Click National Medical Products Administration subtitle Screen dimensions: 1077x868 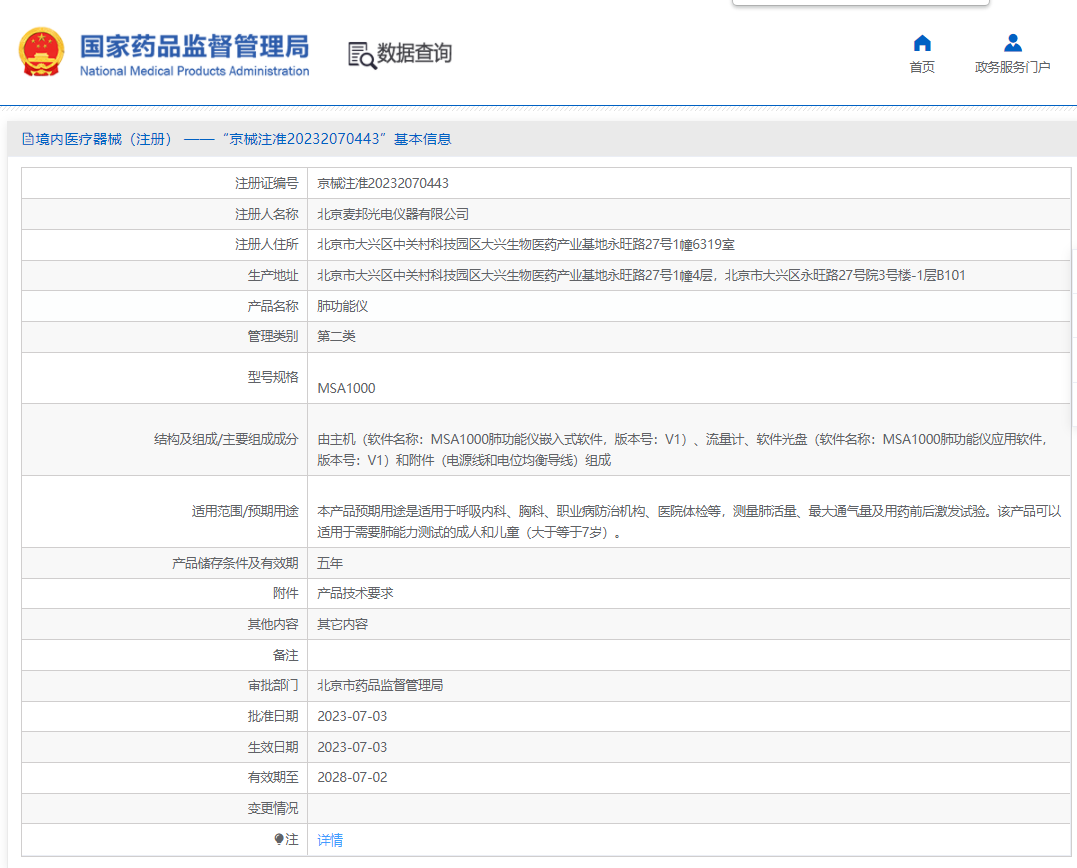[194, 71]
